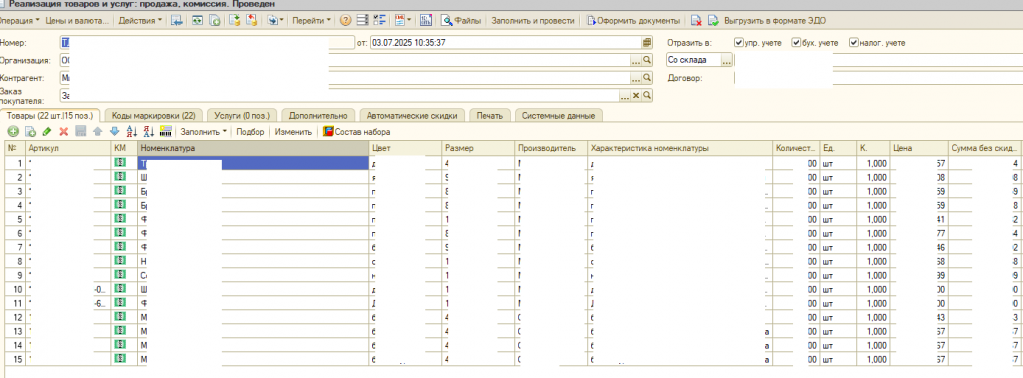Open the Операция dropdown menu
Viewport: 1023px width, 378px height.
pyautogui.click(x=20, y=20)
